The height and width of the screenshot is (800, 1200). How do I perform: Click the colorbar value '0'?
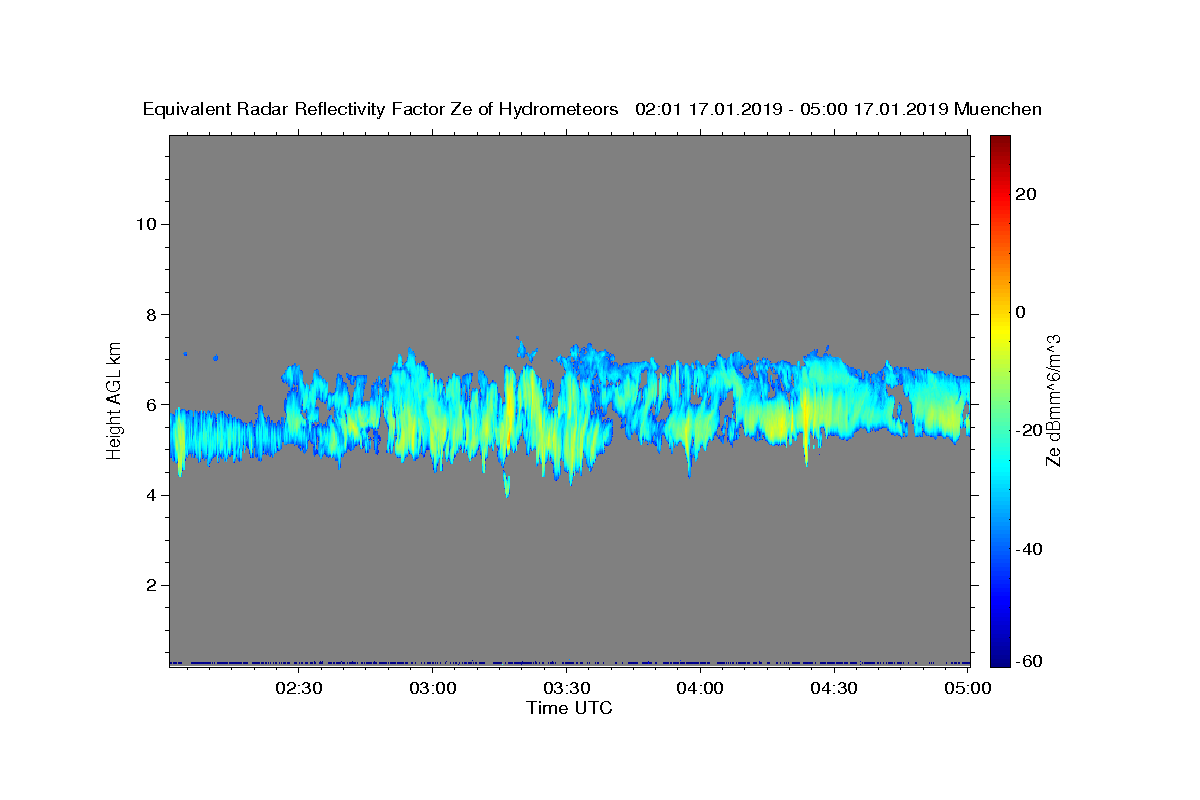point(1021,312)
